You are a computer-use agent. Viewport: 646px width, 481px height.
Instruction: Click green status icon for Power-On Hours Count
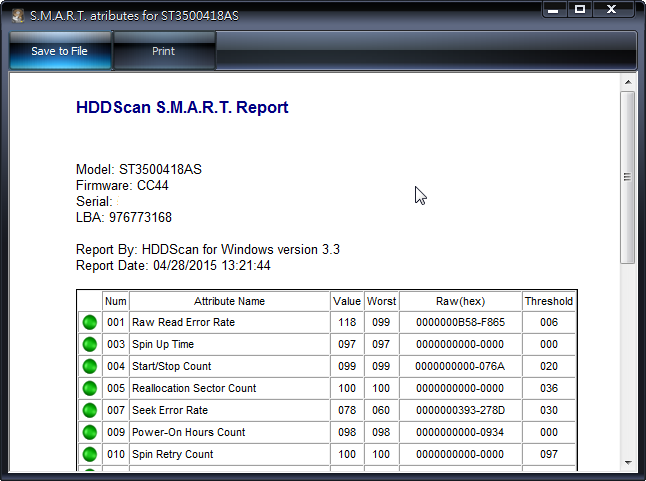(x=90, y=433)
